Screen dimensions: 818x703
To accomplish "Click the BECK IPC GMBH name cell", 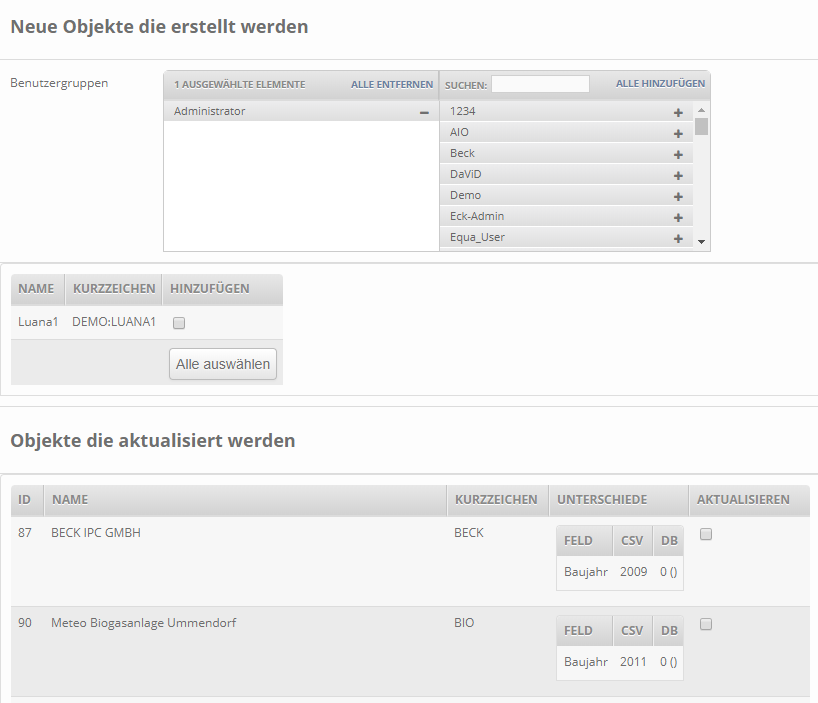I will coord(95,533).
